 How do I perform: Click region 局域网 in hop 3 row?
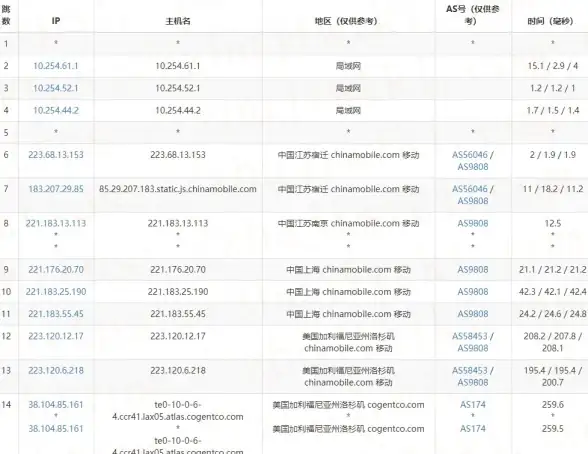[348, 88]
